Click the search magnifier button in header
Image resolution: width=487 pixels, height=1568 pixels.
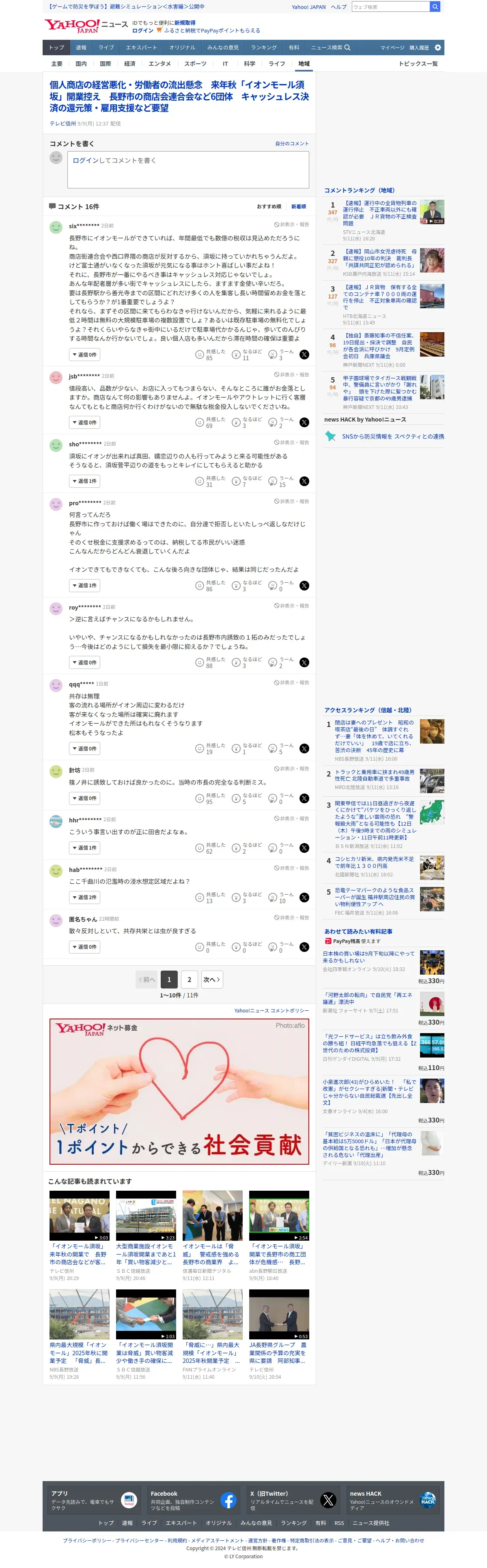click(x=435, y=6)
